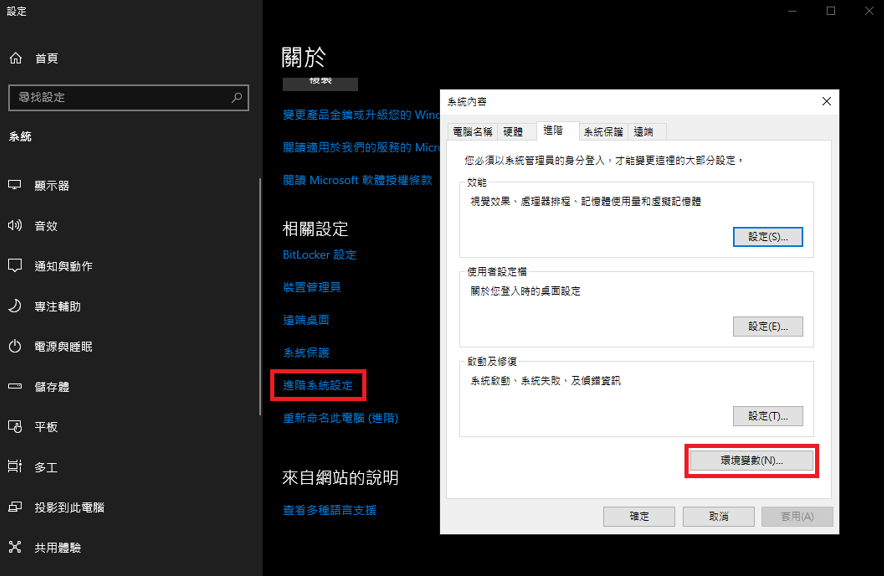Open the 平板 tablet icon
The image size is (884, 576).
(x=15, y=427)
